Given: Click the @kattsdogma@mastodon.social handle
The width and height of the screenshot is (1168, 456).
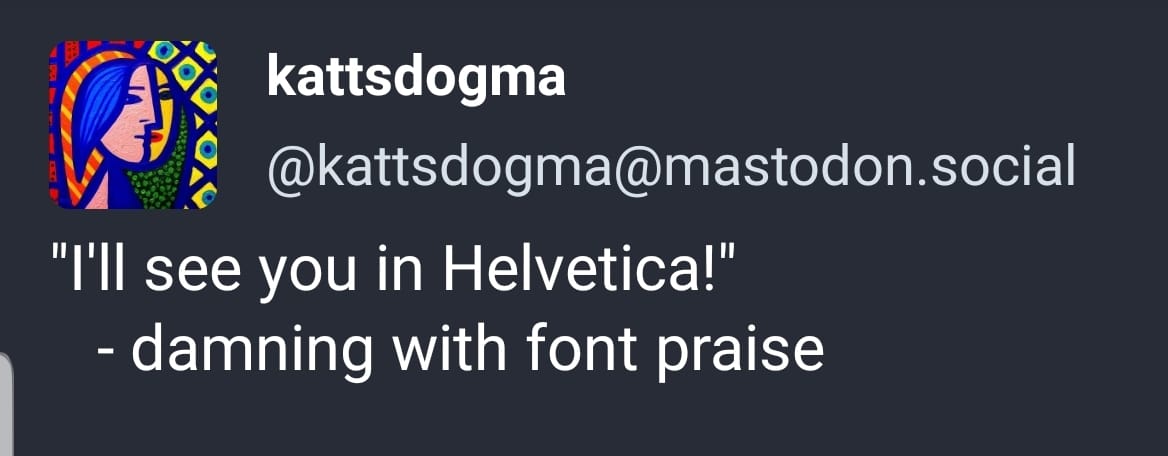Looking at the screenshot, I should pyautogui.click(x=670, y=167).
